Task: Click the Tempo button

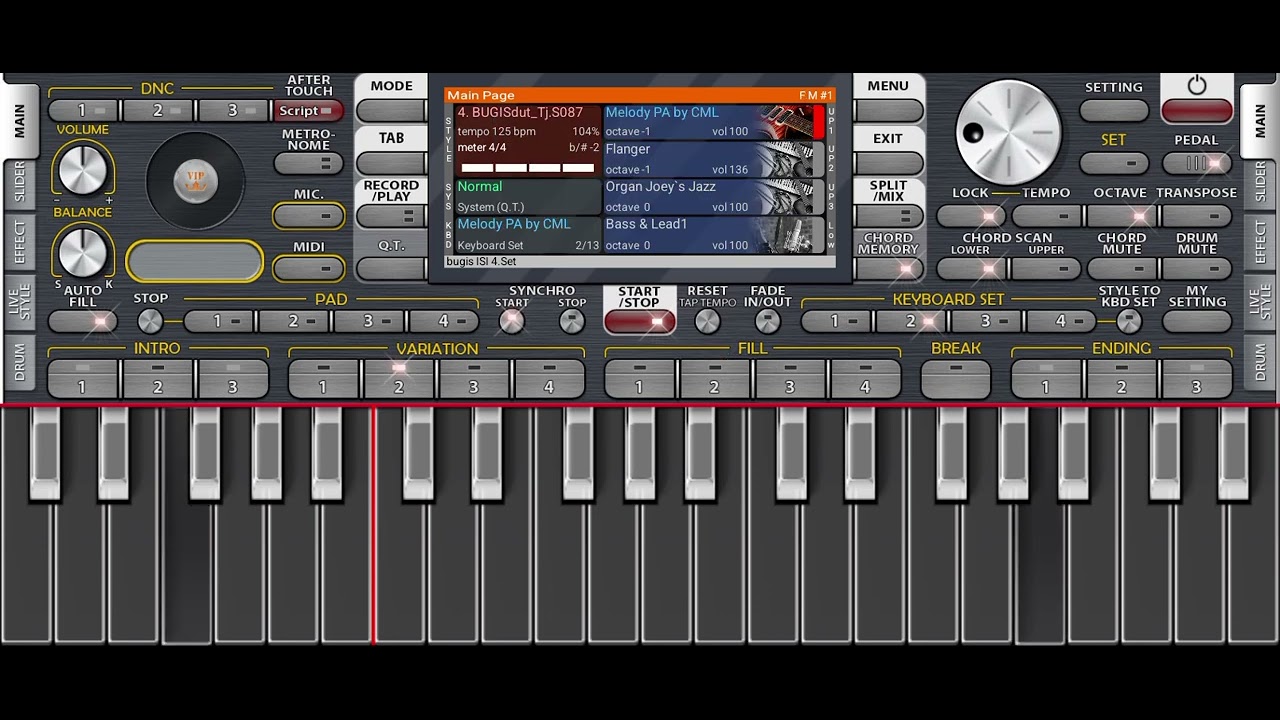Action: (1046, 215)
